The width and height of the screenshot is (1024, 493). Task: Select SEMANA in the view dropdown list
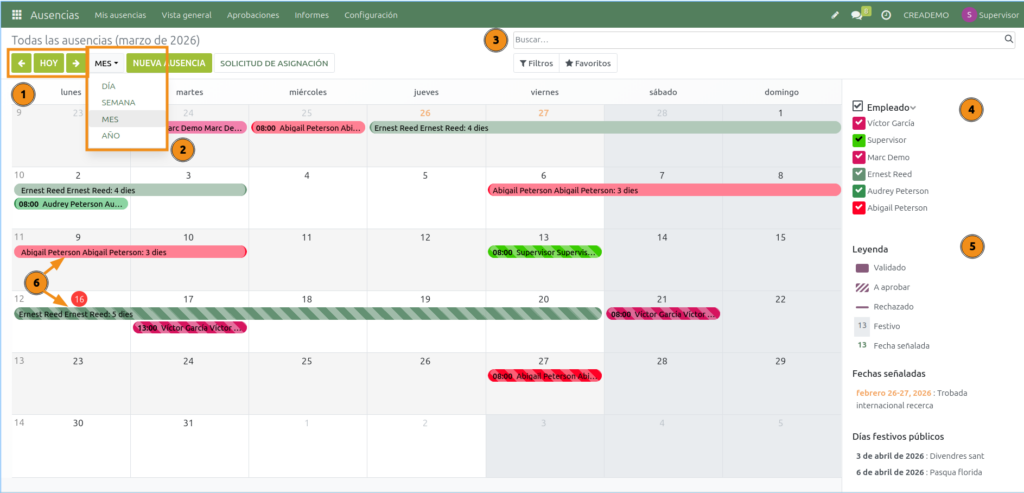tap(118, 102)
